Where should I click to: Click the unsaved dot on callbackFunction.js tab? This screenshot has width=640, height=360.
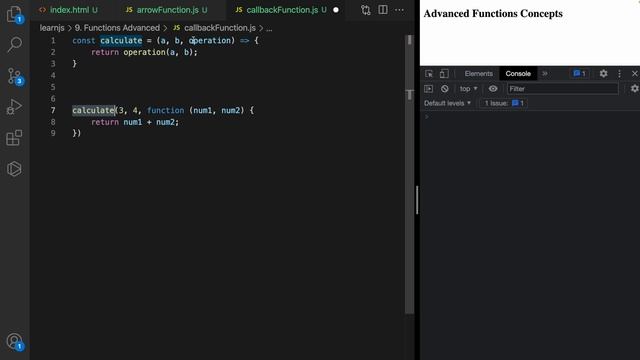[336, 10]
